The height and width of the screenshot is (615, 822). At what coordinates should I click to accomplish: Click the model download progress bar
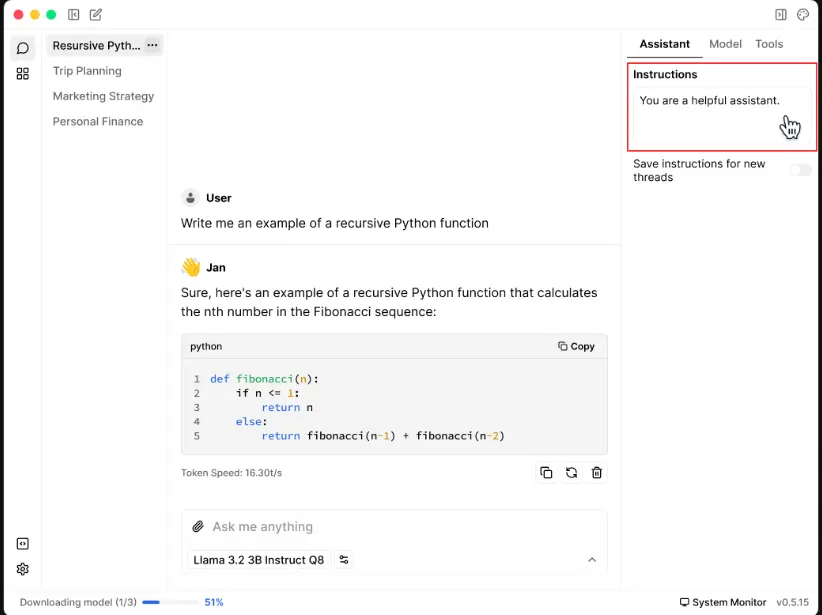pos(168,603)
